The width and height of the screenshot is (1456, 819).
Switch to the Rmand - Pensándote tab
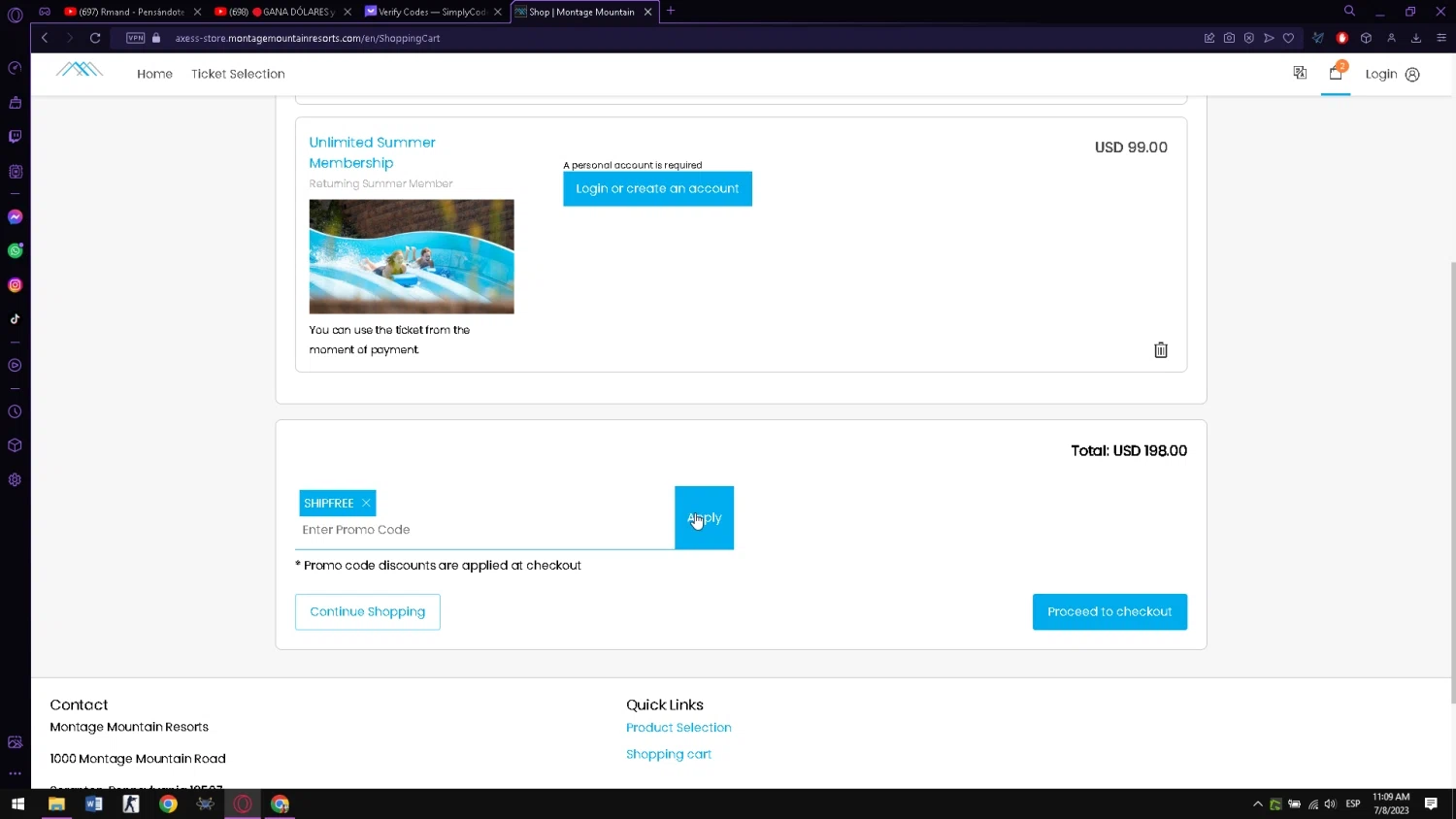133,12
